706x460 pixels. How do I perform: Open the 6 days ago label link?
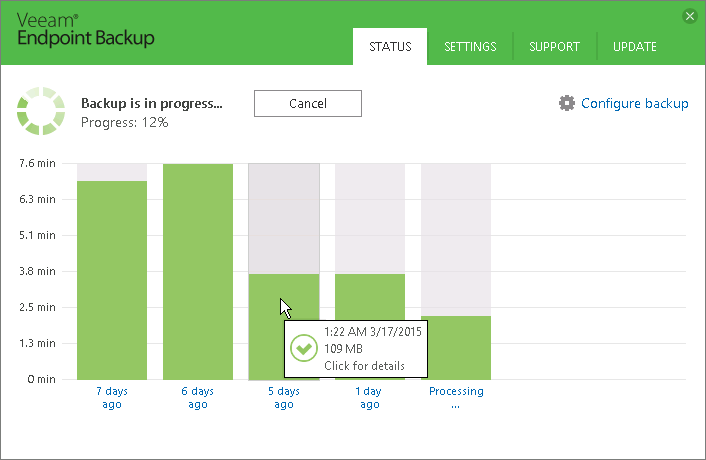[198, 397]
